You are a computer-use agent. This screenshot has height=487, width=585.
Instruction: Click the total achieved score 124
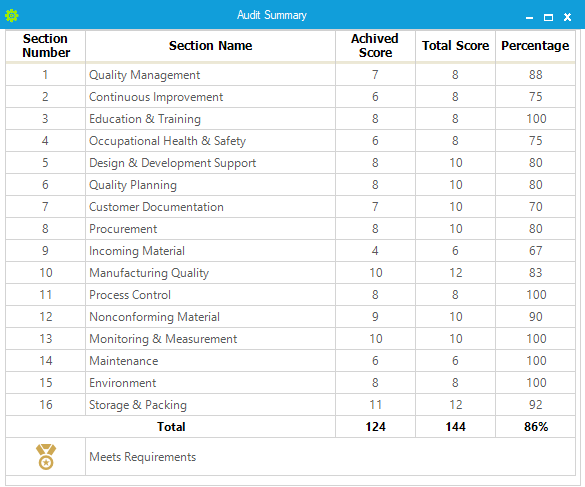click(375, 427)
